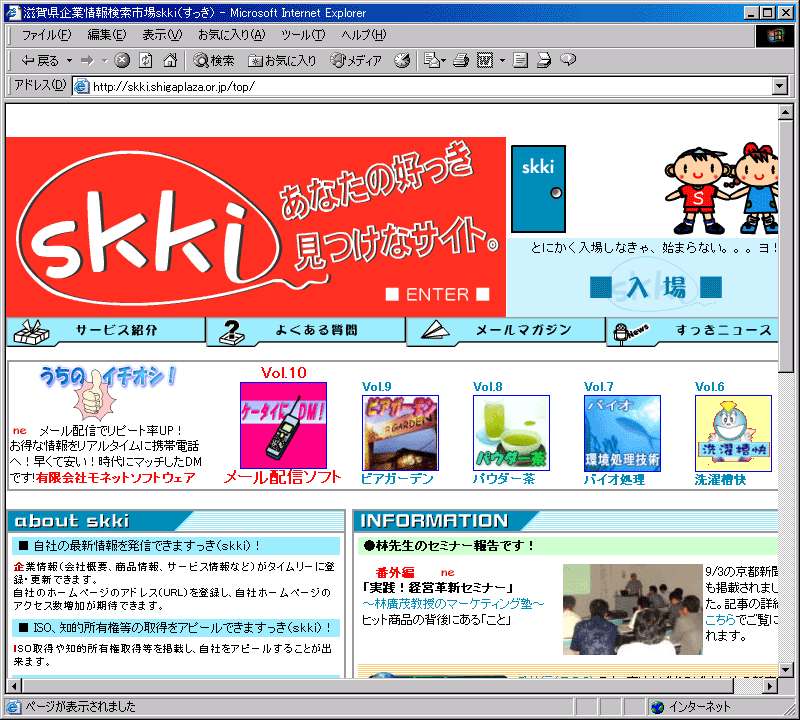This screenshot has height=720, width=800.
Task: Click the vertical scrollbar up arrow
Action: click(785, 112)
